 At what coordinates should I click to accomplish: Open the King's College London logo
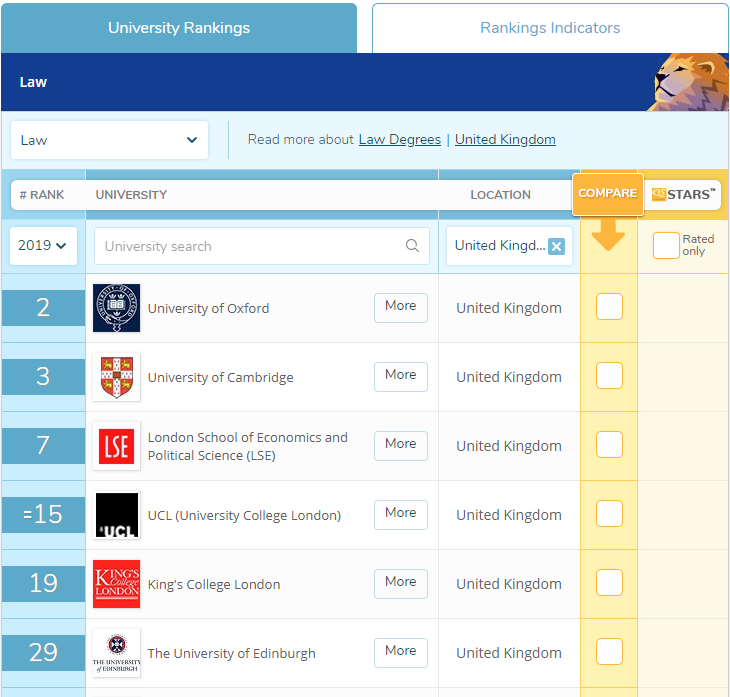(116, 583)
